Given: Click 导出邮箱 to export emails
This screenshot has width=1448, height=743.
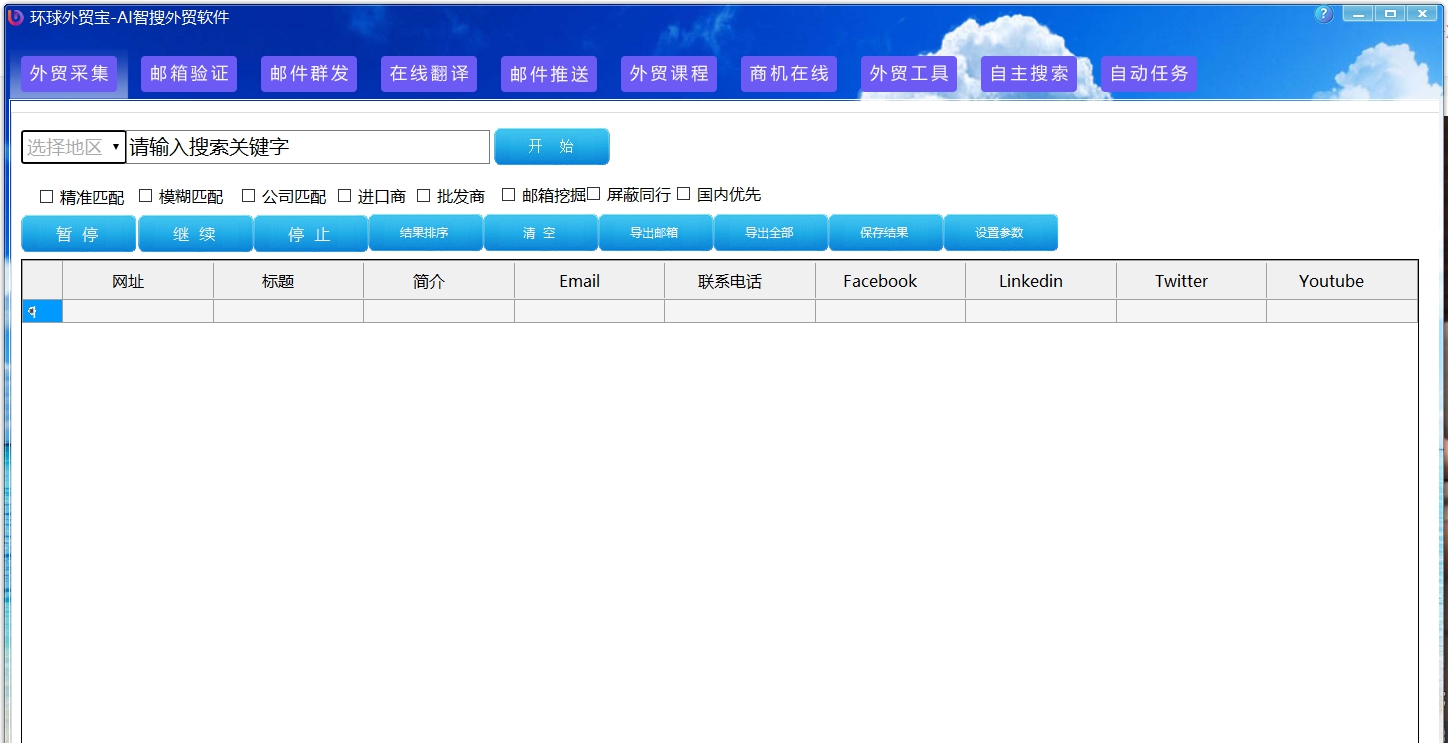Looking at the screenshot, I should click(655, 232).
